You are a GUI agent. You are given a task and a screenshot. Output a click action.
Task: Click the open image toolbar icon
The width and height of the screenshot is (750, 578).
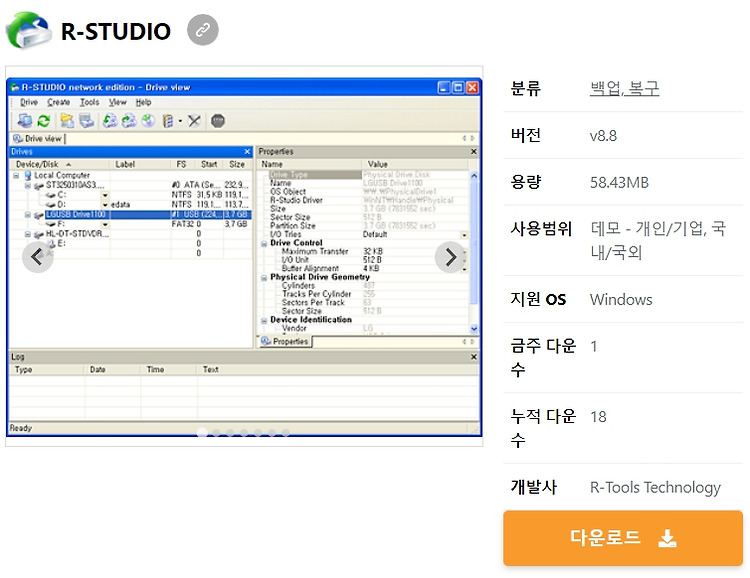click(129, 121)
